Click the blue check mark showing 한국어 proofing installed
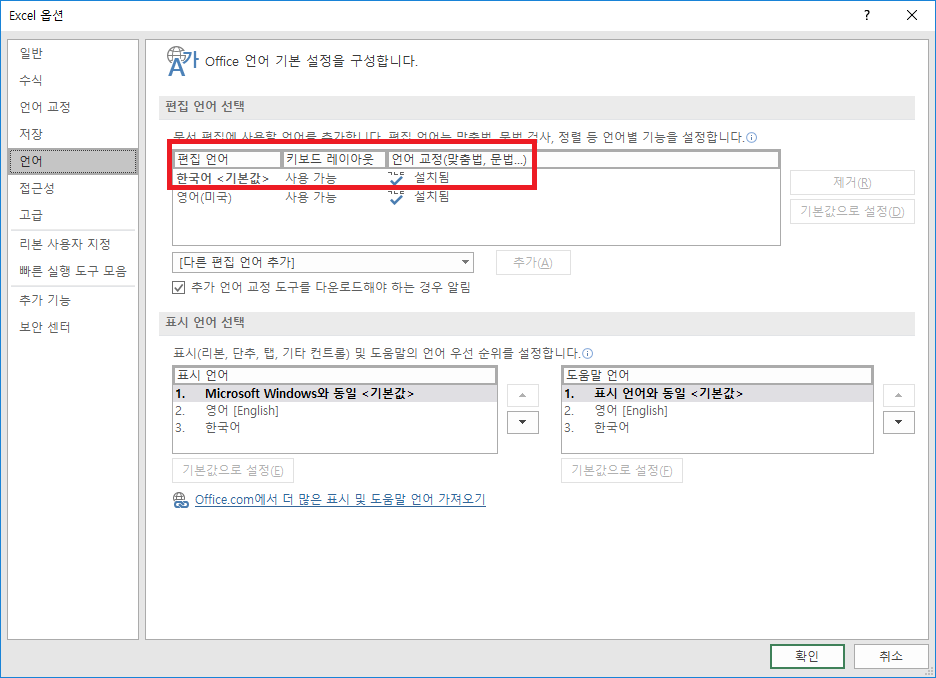Viewport: 936px width, 678px height. [394, 176]
